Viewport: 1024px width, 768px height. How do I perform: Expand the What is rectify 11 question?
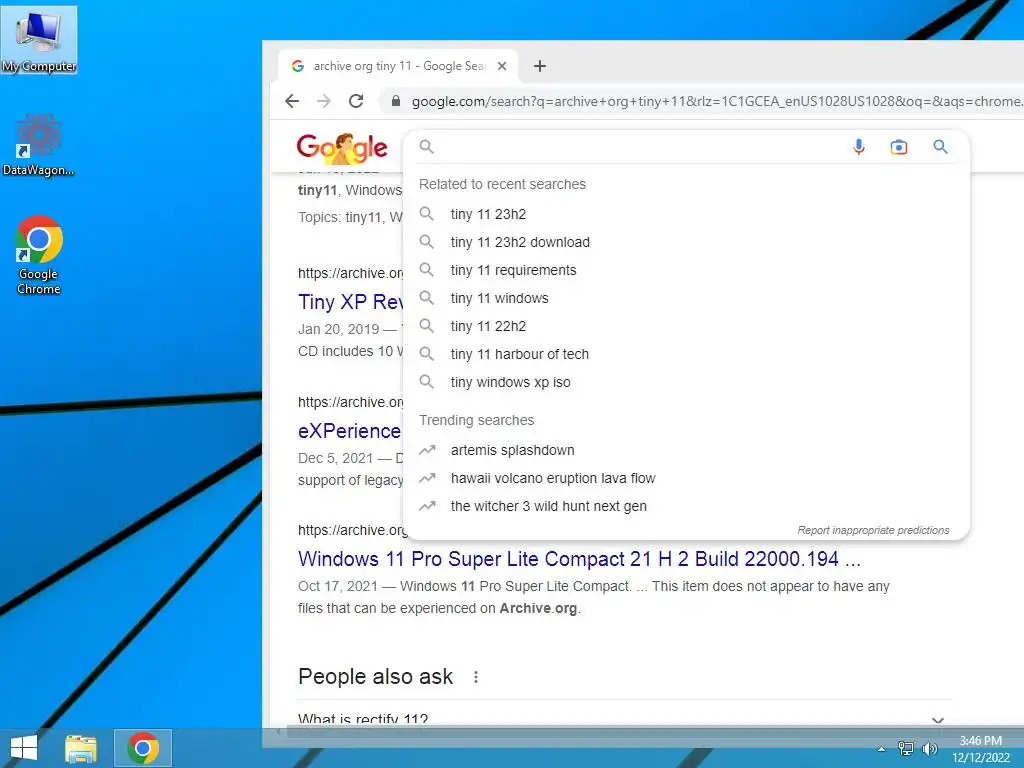point(624,719)
